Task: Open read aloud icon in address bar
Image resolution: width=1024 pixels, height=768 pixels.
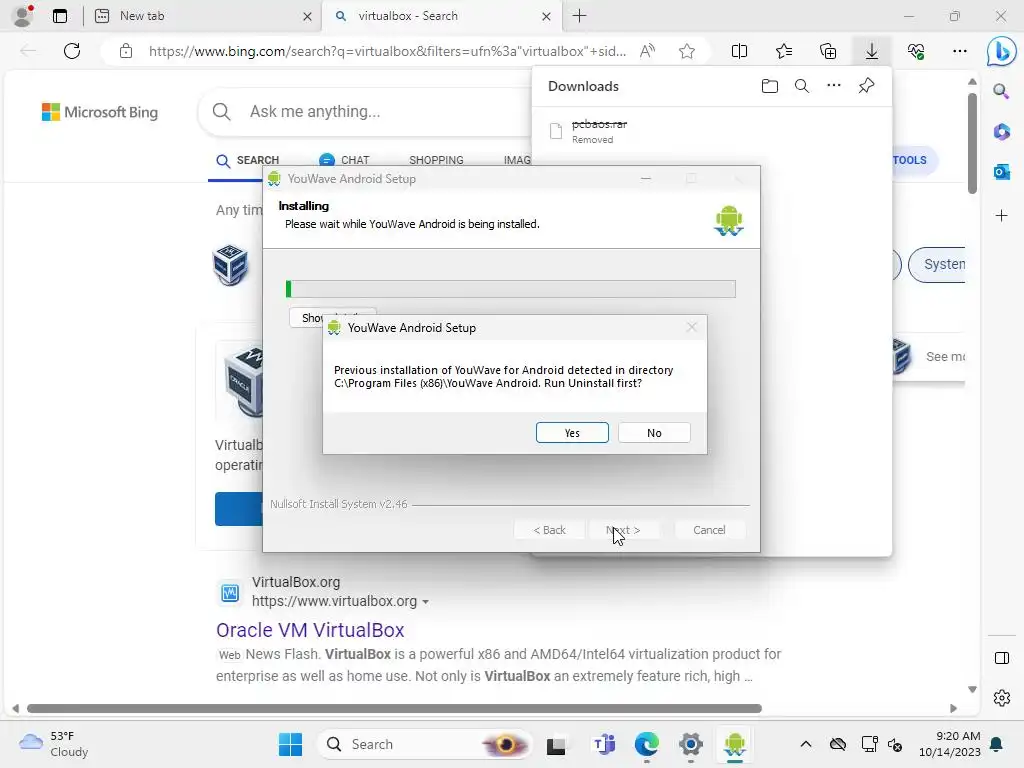Action: coord(647,51)
